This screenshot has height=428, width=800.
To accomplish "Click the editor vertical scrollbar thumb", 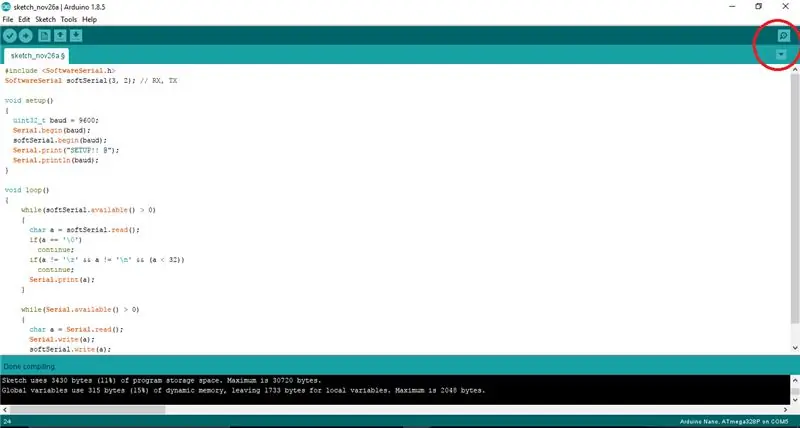I will [x=795, y=198].
